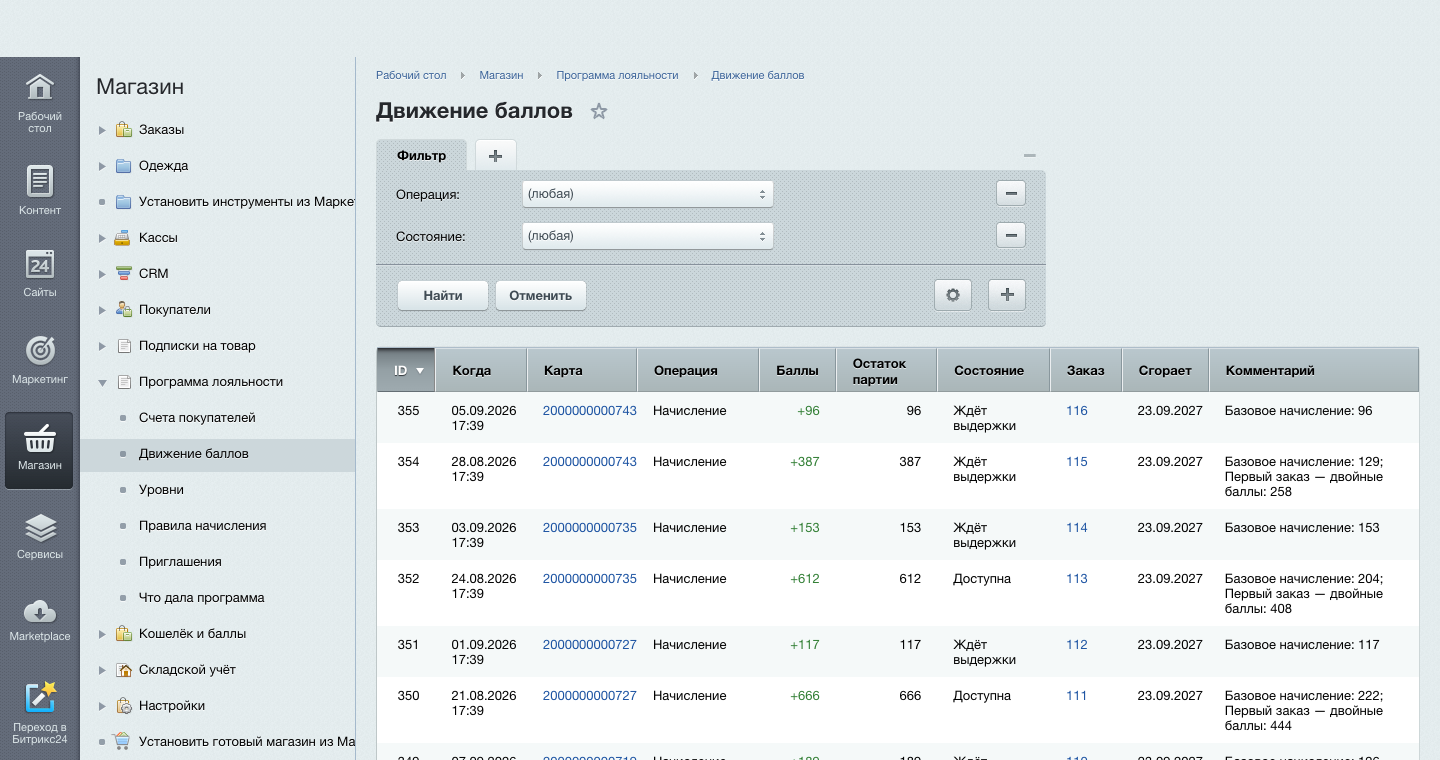
Task: Expand the Одежда tree node
Action: pyautogui.click(x=102, y=166)
